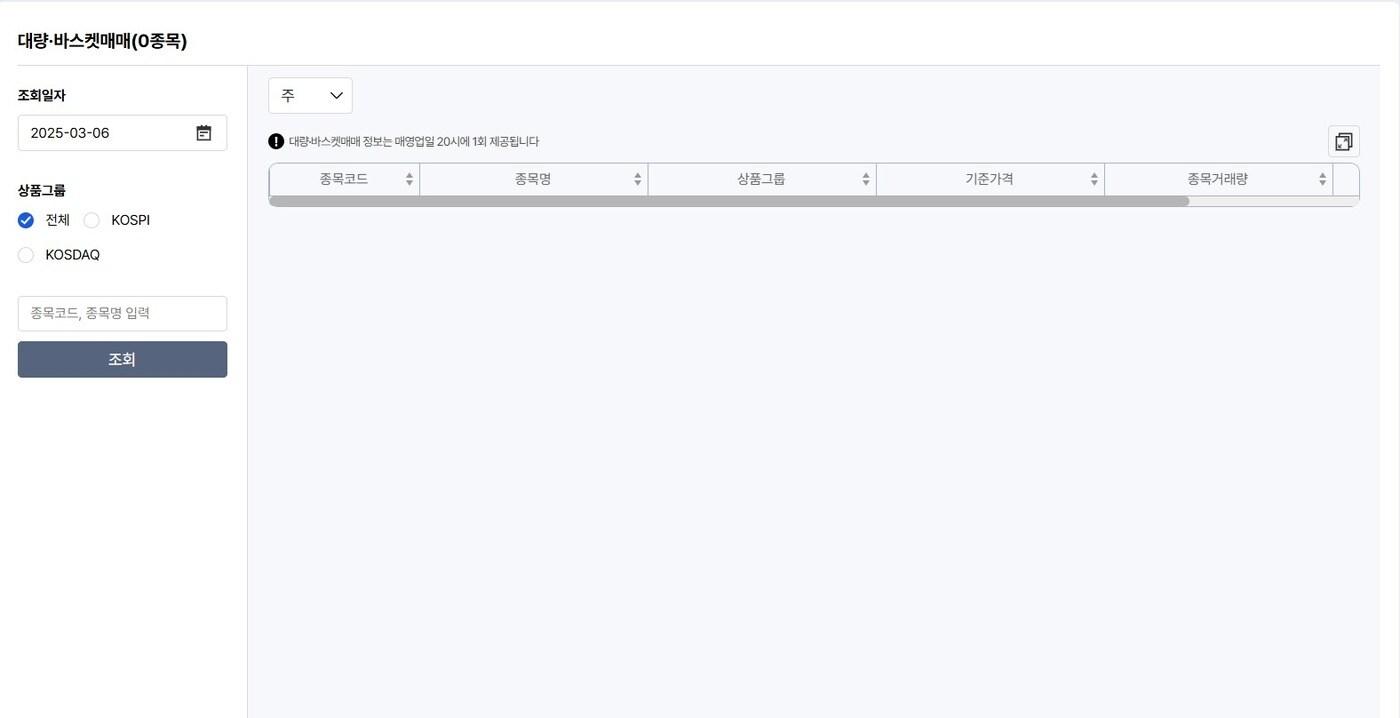
Task: Open the 주 period dropdown
Action: [310, 95]
